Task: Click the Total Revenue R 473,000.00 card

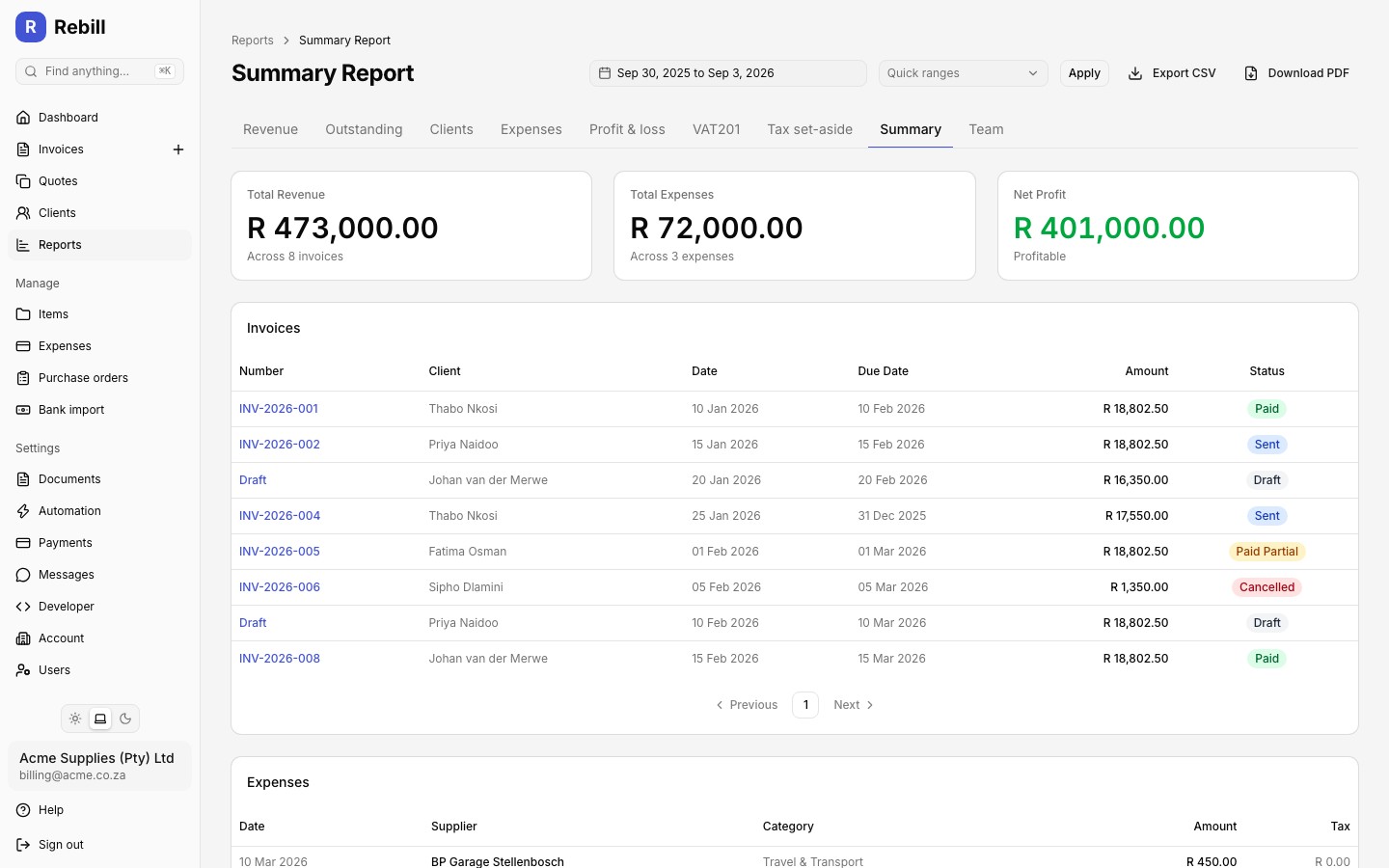Action: click(411, 226)
